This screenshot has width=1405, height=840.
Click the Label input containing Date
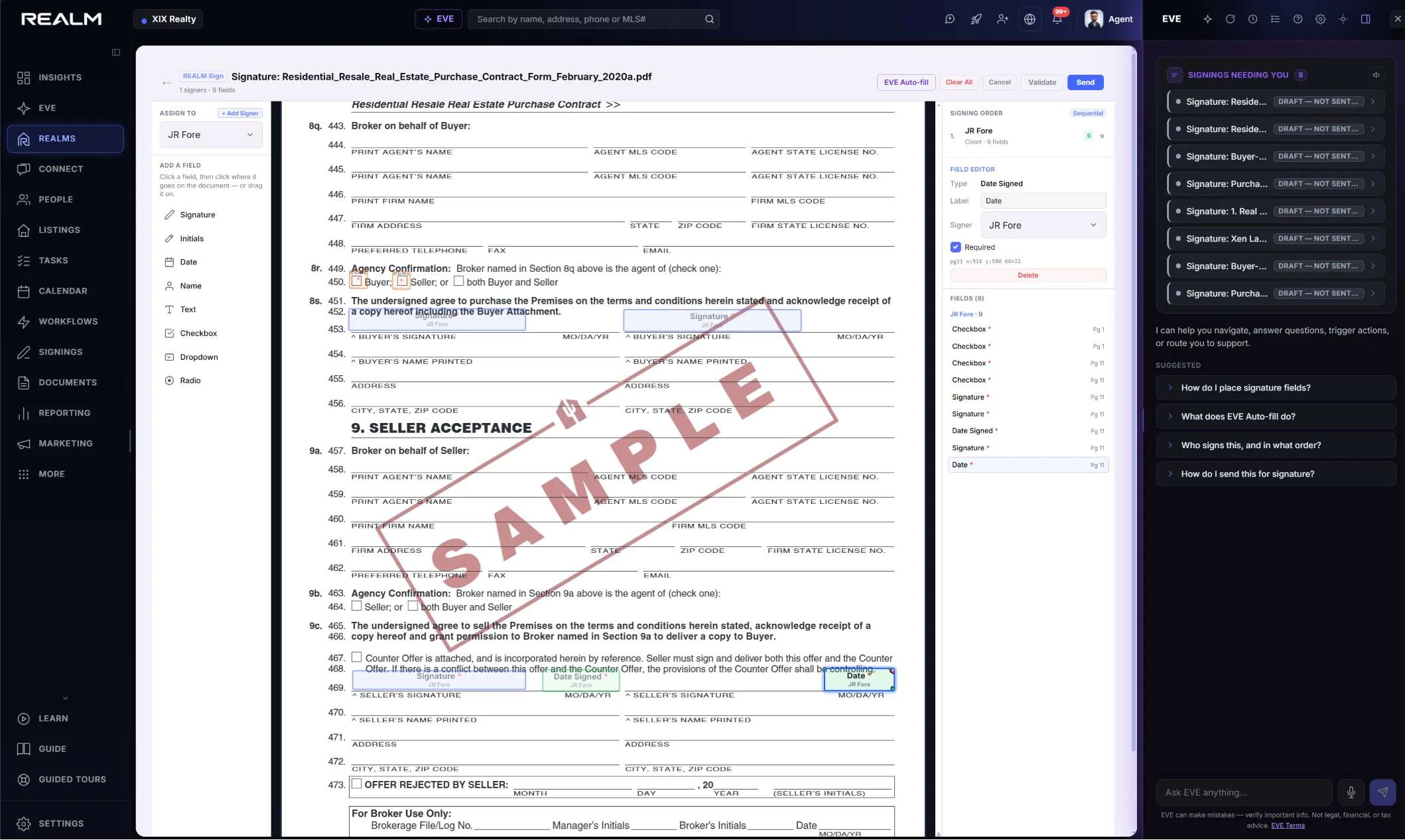click(1043, 201)
